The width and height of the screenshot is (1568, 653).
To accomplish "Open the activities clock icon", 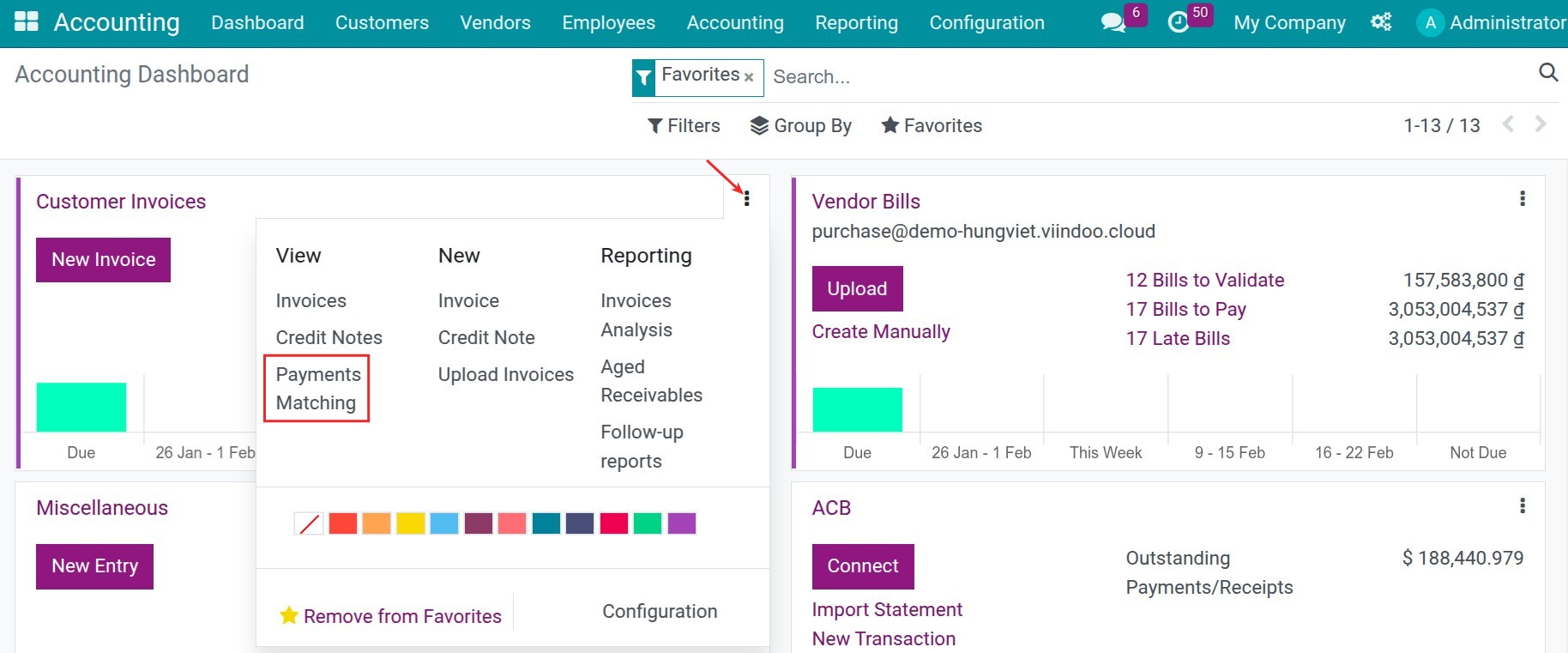I will point(1179,22).
